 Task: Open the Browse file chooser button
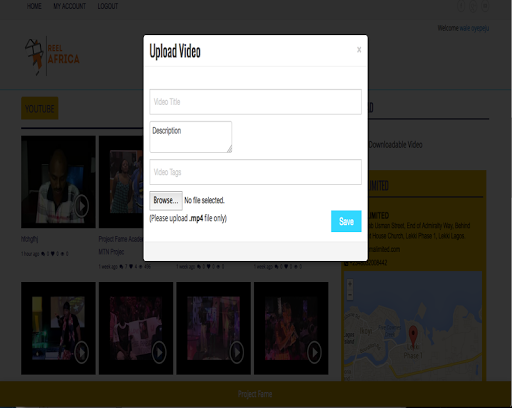(166, 200)
